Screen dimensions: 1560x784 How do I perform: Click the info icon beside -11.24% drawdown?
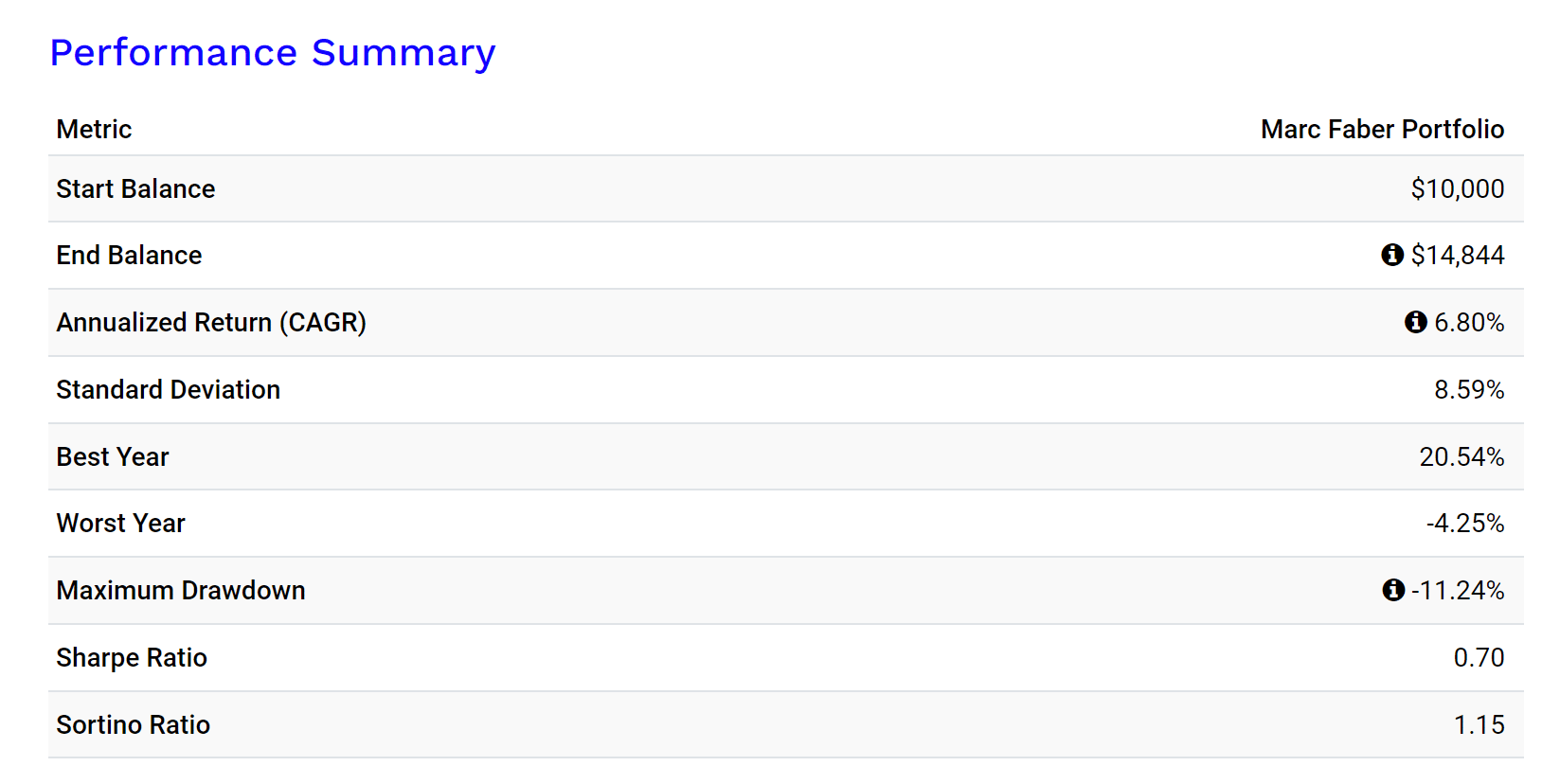[x=1392, y=590]
